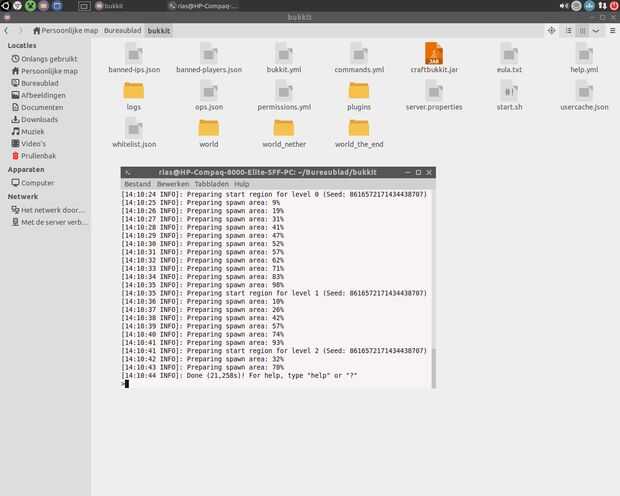Open Muziek in sidebar
Viewport: 620px width, 496px height.
click(28, 132)
